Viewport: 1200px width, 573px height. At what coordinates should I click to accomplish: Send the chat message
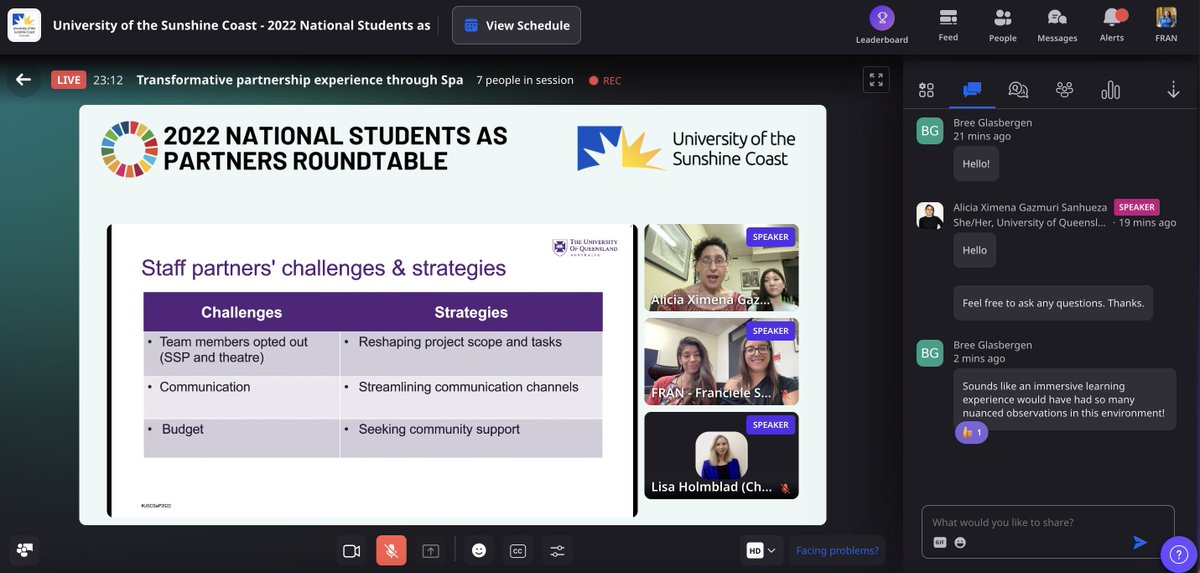pos(1140,542)
